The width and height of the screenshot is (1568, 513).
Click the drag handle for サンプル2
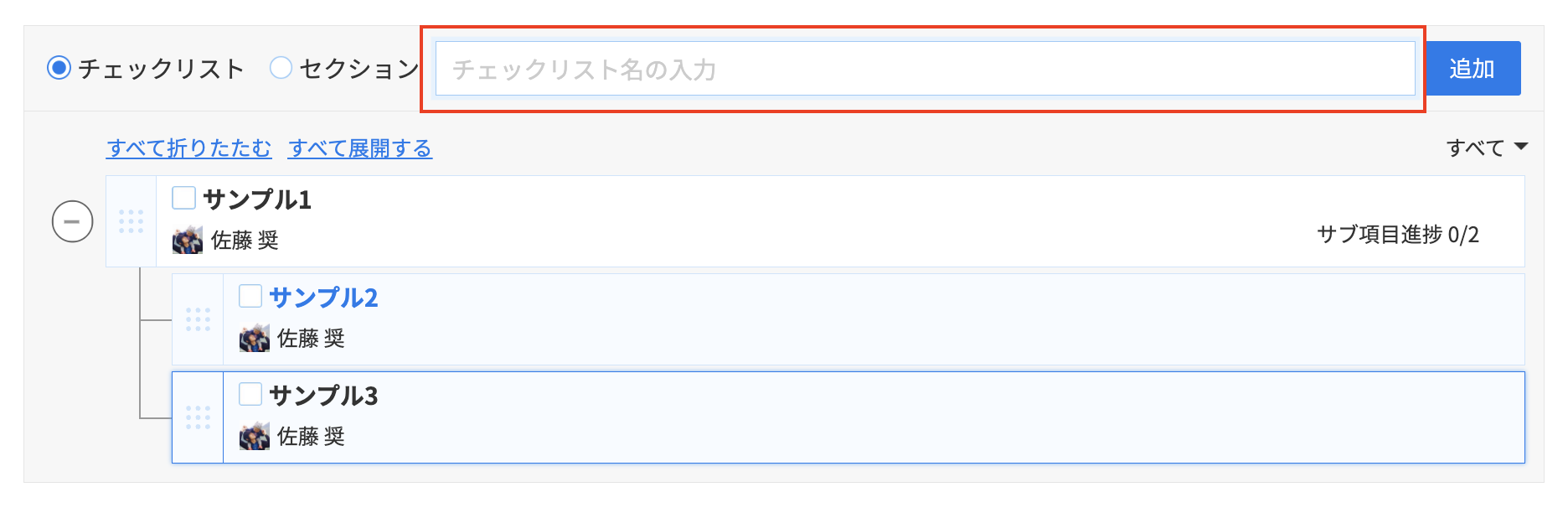tap(198, 319)
